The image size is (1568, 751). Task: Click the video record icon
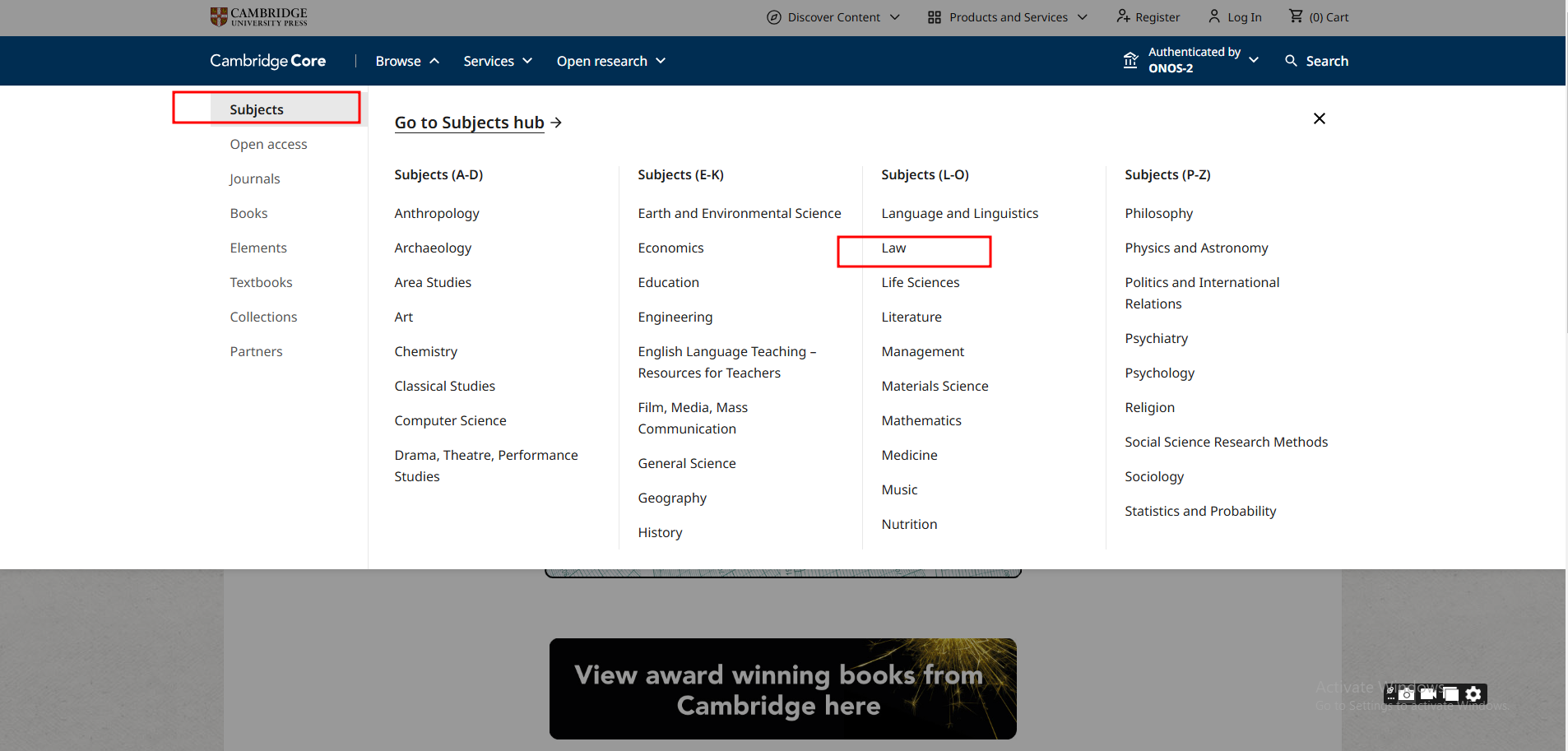coord(1428,694)
